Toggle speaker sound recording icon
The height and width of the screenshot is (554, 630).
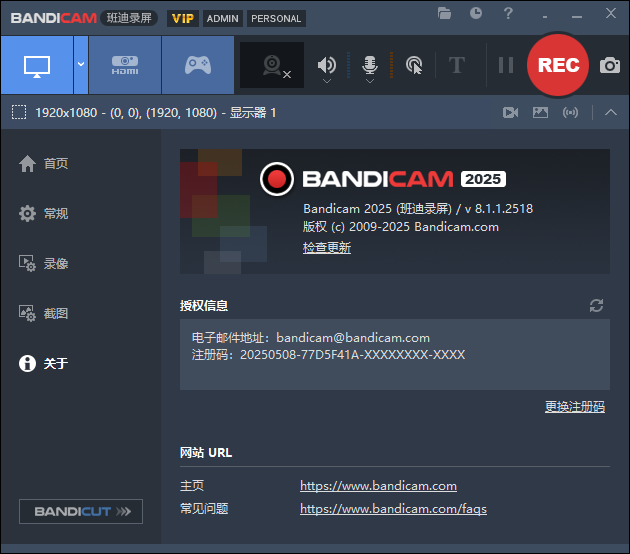pyautogui.click(x=327, y=65)
